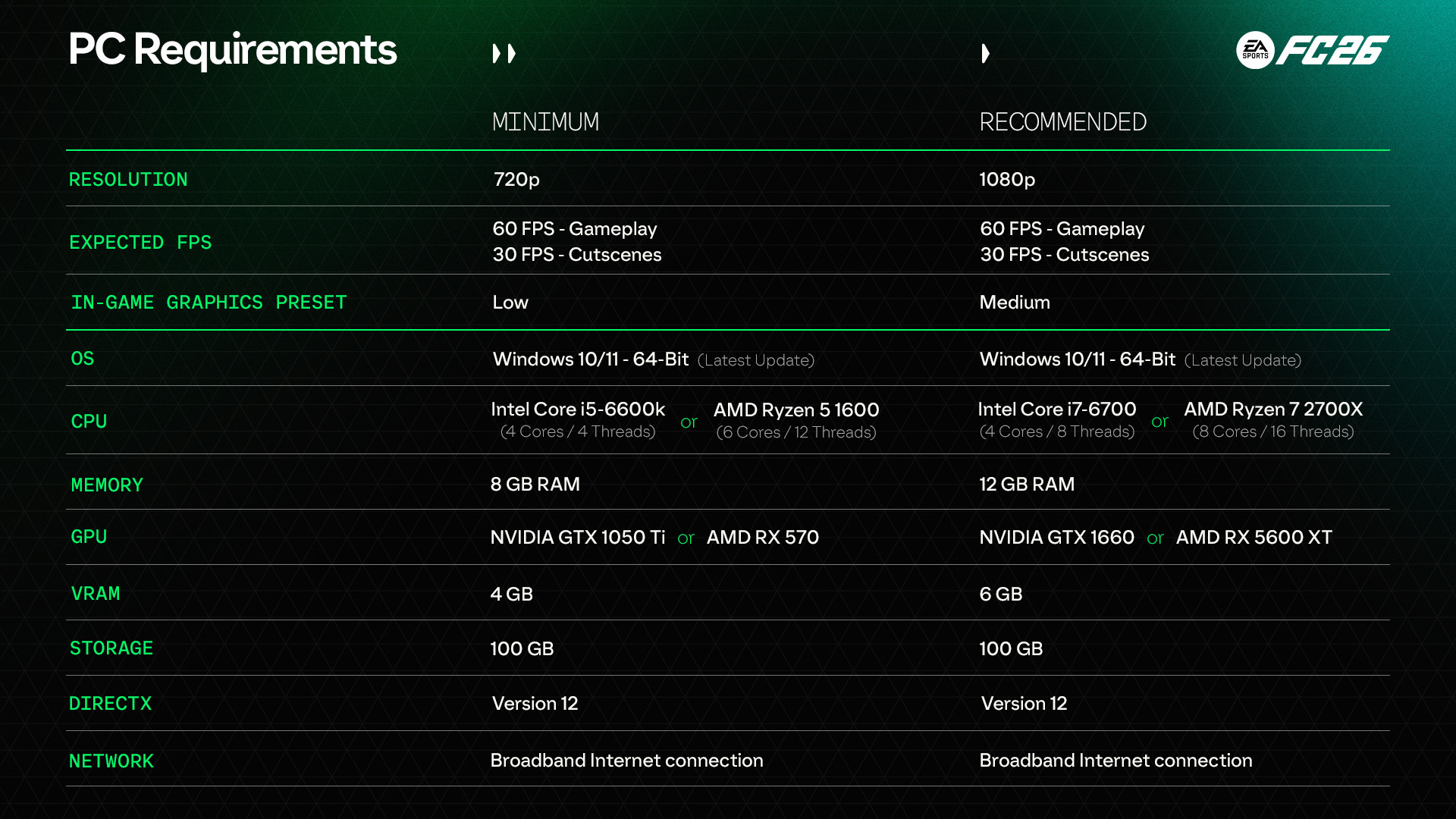Click the RESOLUTION row label
Viewport: 1456px width, 819px height.
pyautogui.click(x=128, y=180)
